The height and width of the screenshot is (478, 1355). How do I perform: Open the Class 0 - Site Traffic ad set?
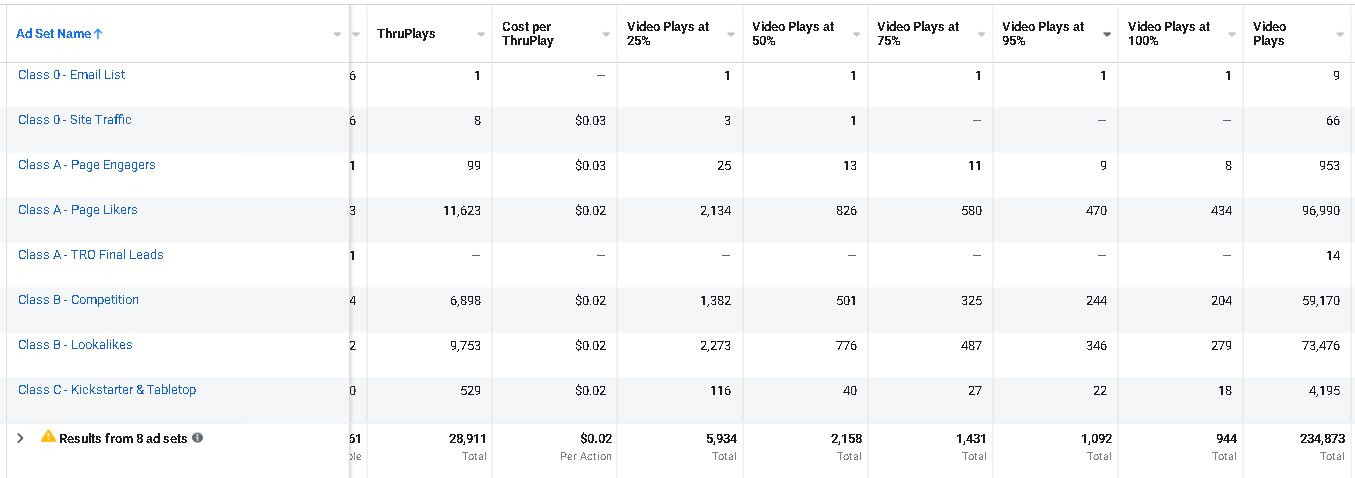coord(75,120)
